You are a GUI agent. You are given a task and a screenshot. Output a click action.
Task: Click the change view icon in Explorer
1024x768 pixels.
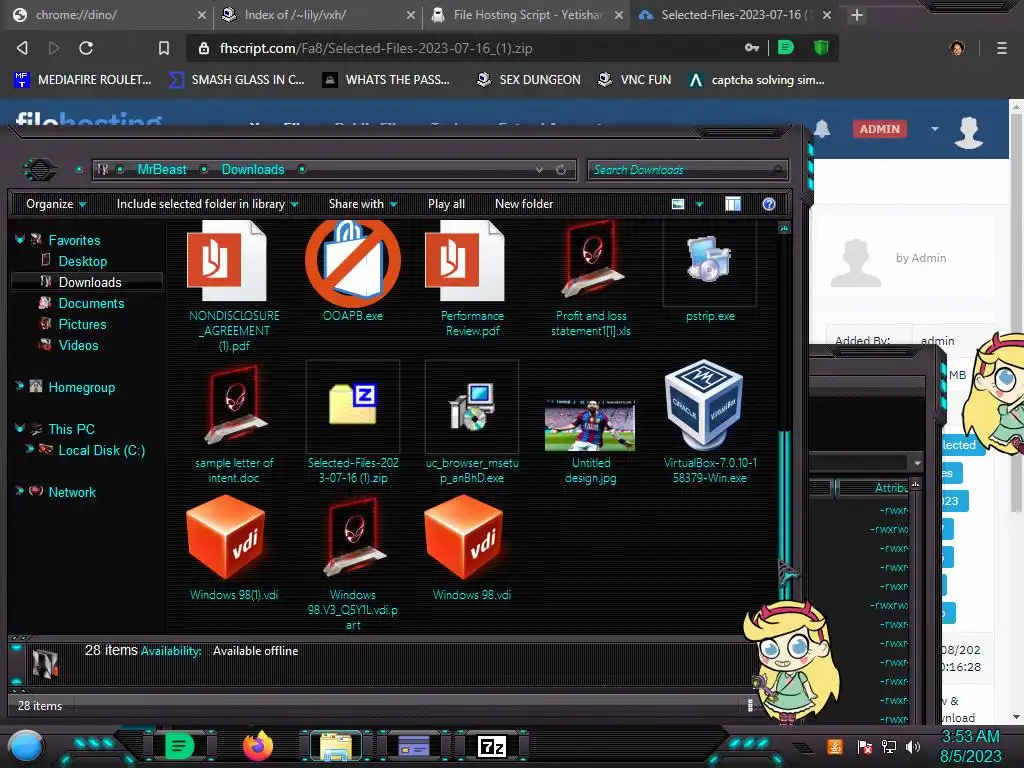[x=678, y=204]
